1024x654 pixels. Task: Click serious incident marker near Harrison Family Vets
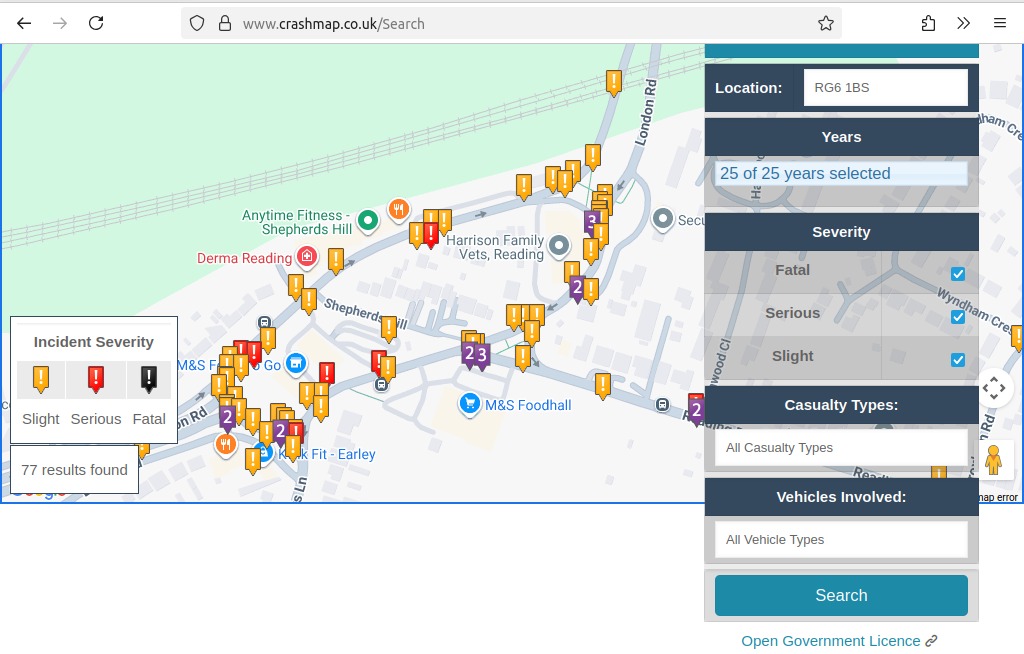(430, 235)
